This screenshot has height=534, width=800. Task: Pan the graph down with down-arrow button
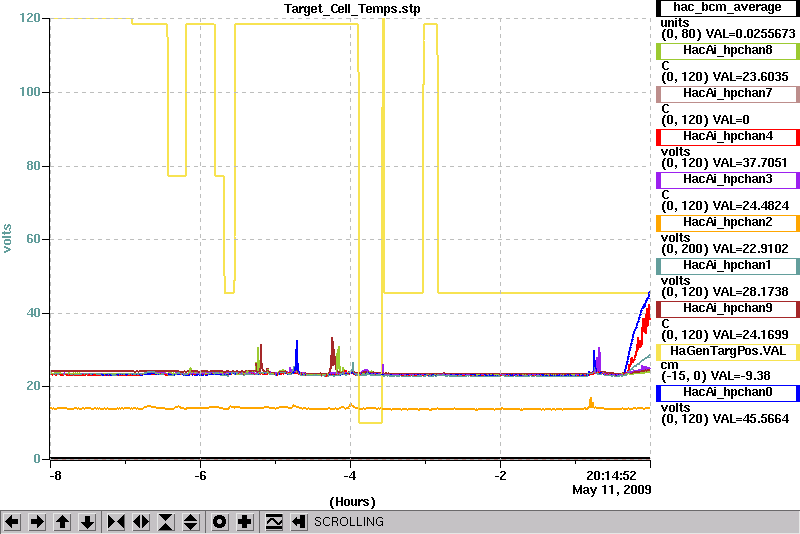click(88, 522)
